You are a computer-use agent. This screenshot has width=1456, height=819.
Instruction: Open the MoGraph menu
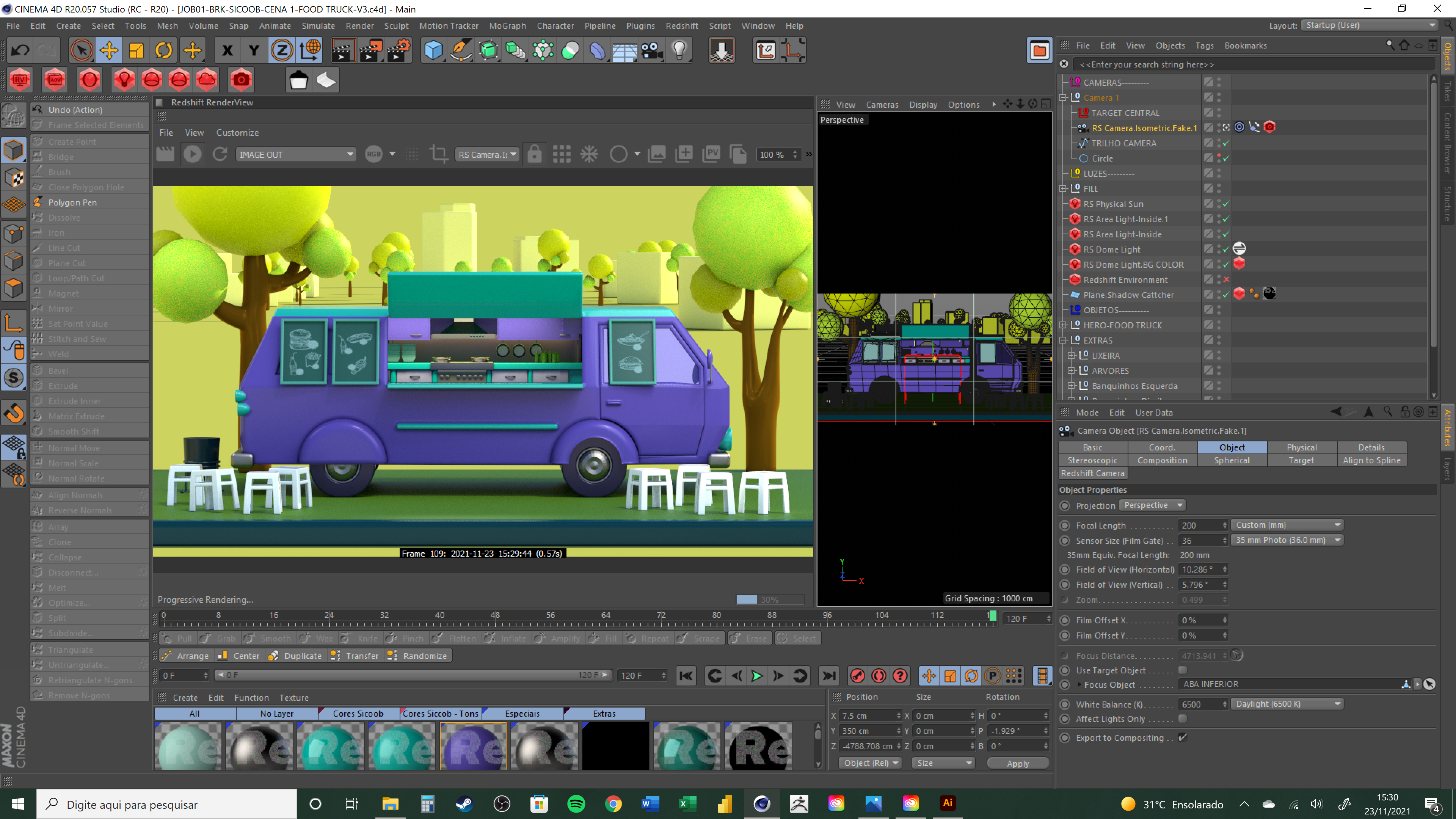(507, 26)
